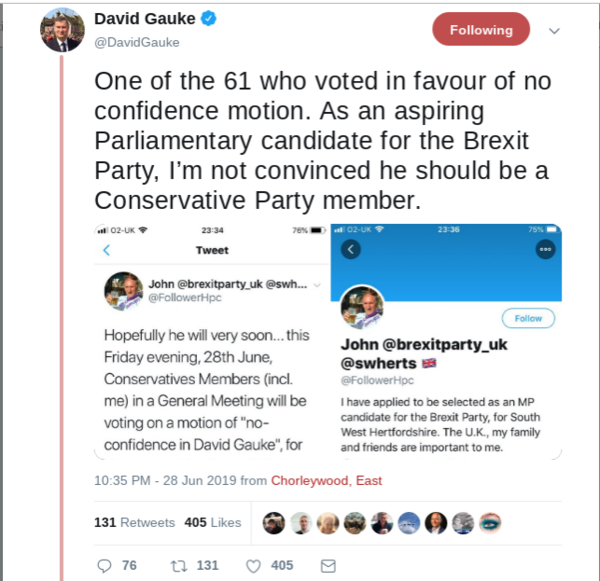The width and height of the screenshot is (600, 581).
Task: Click the three-dot menu in embedded profile
Action: (544, 250)
